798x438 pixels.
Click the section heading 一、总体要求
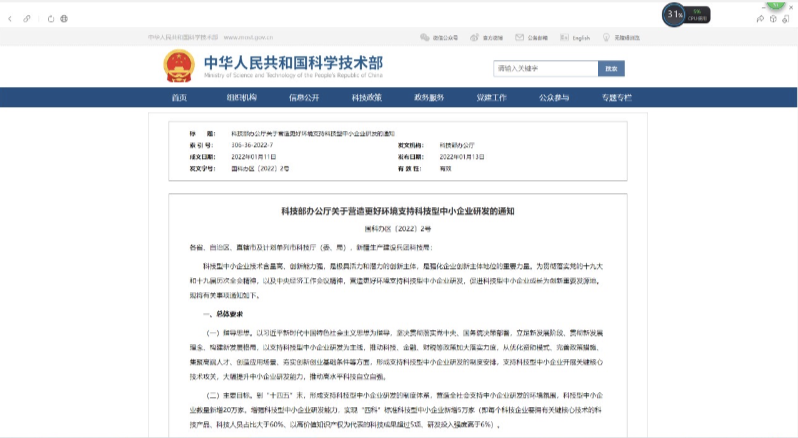tap(223, 314)
